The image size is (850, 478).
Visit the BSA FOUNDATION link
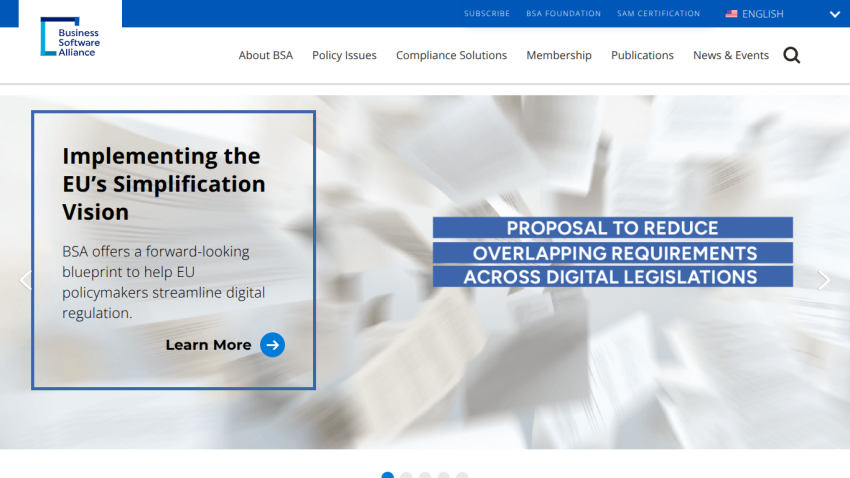point(563,14)
